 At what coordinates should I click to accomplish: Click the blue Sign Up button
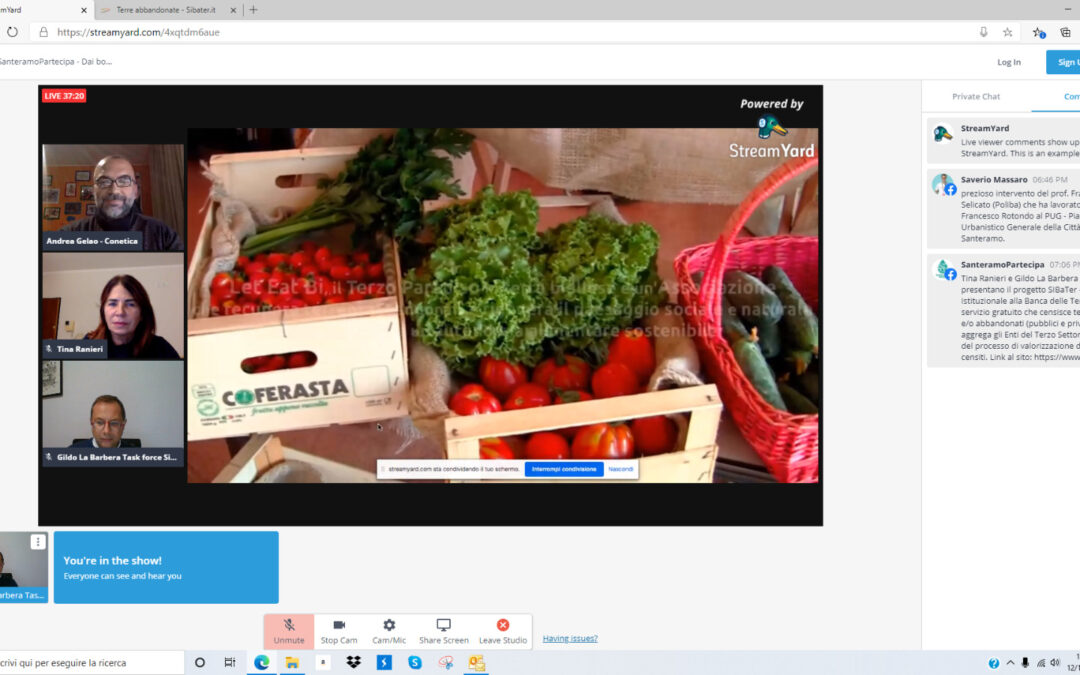pyautogui.click(x=1063, y=62)
